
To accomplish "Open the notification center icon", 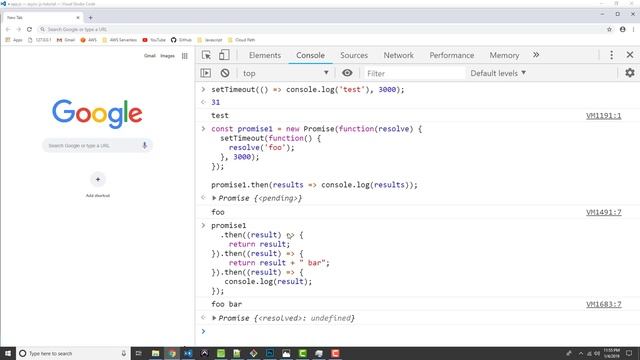I will tap(629, 353).
